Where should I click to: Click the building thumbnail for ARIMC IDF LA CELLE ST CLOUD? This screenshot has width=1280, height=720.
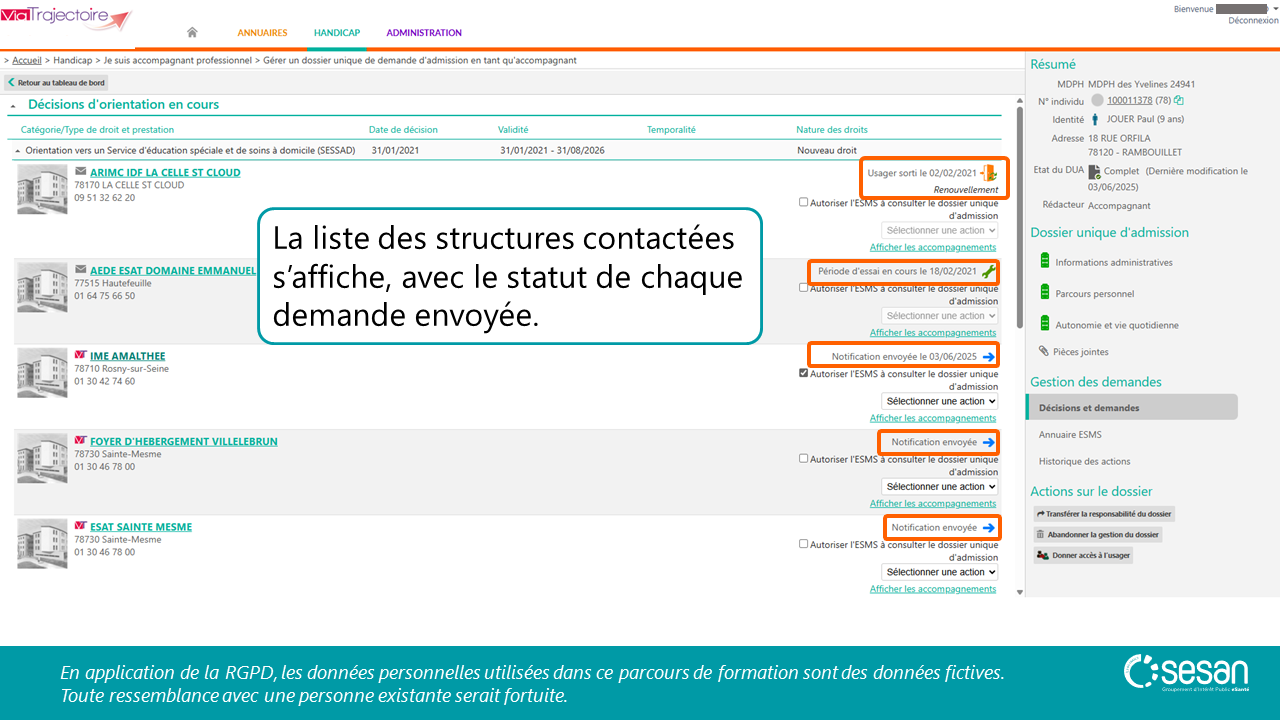click(x=42, y=189)
